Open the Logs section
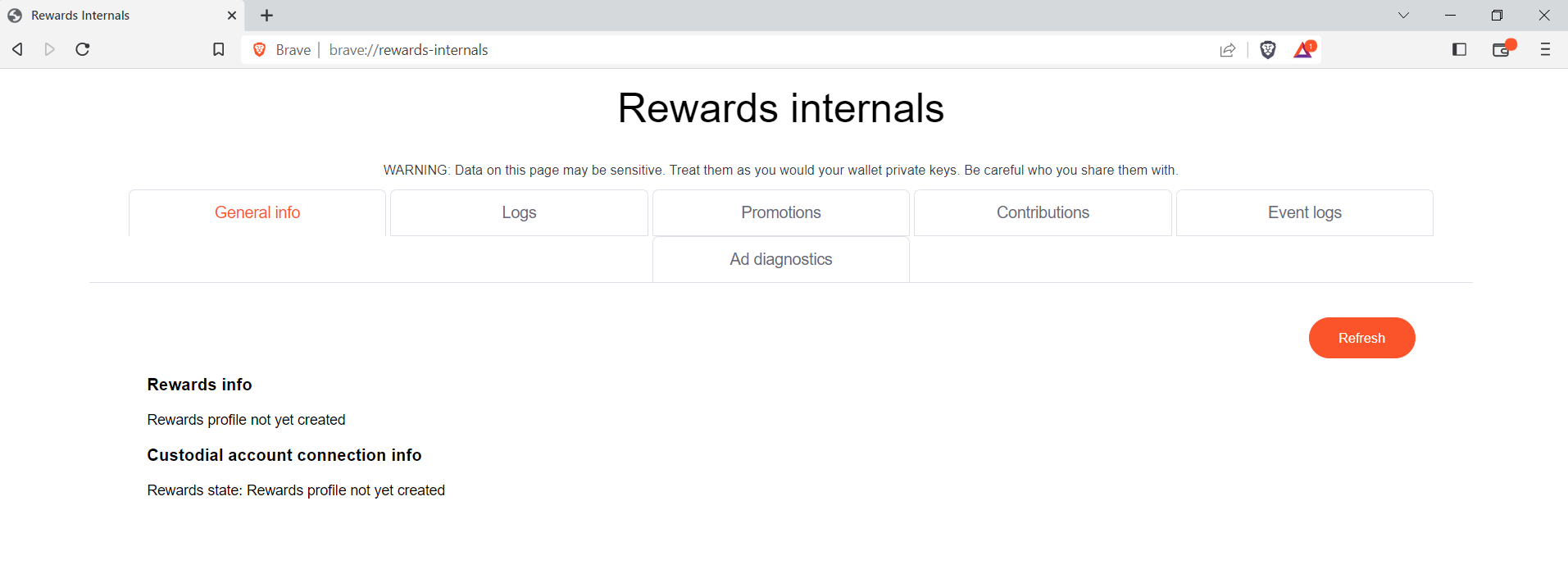Viewport: 1568px width, 574px height. click(x=518, y=212)
